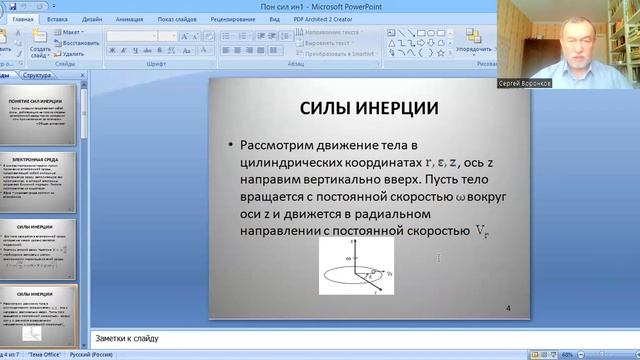
Task: Select the isosceles triangle shape
Action: (391, 43)
